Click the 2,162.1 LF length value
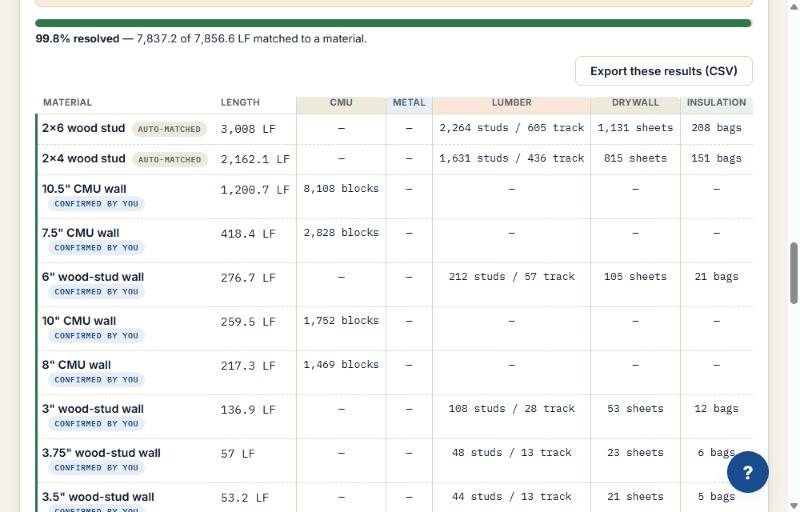 (255, 159)
